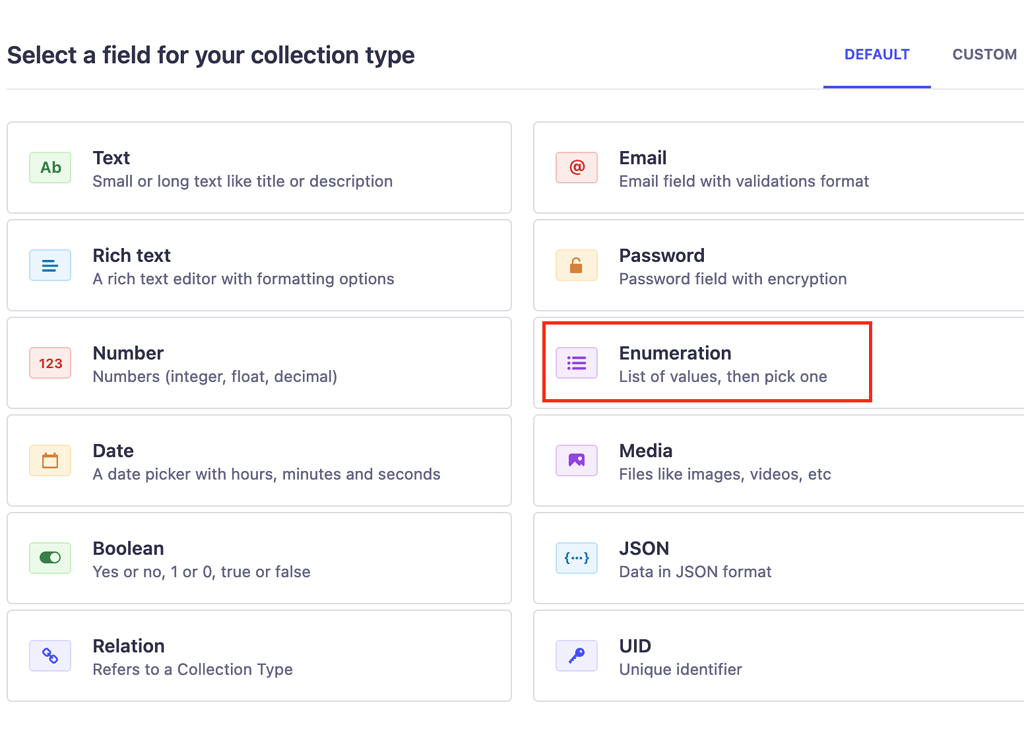
Task: Click the Enumeration list icon
Action: pos(577,363)
